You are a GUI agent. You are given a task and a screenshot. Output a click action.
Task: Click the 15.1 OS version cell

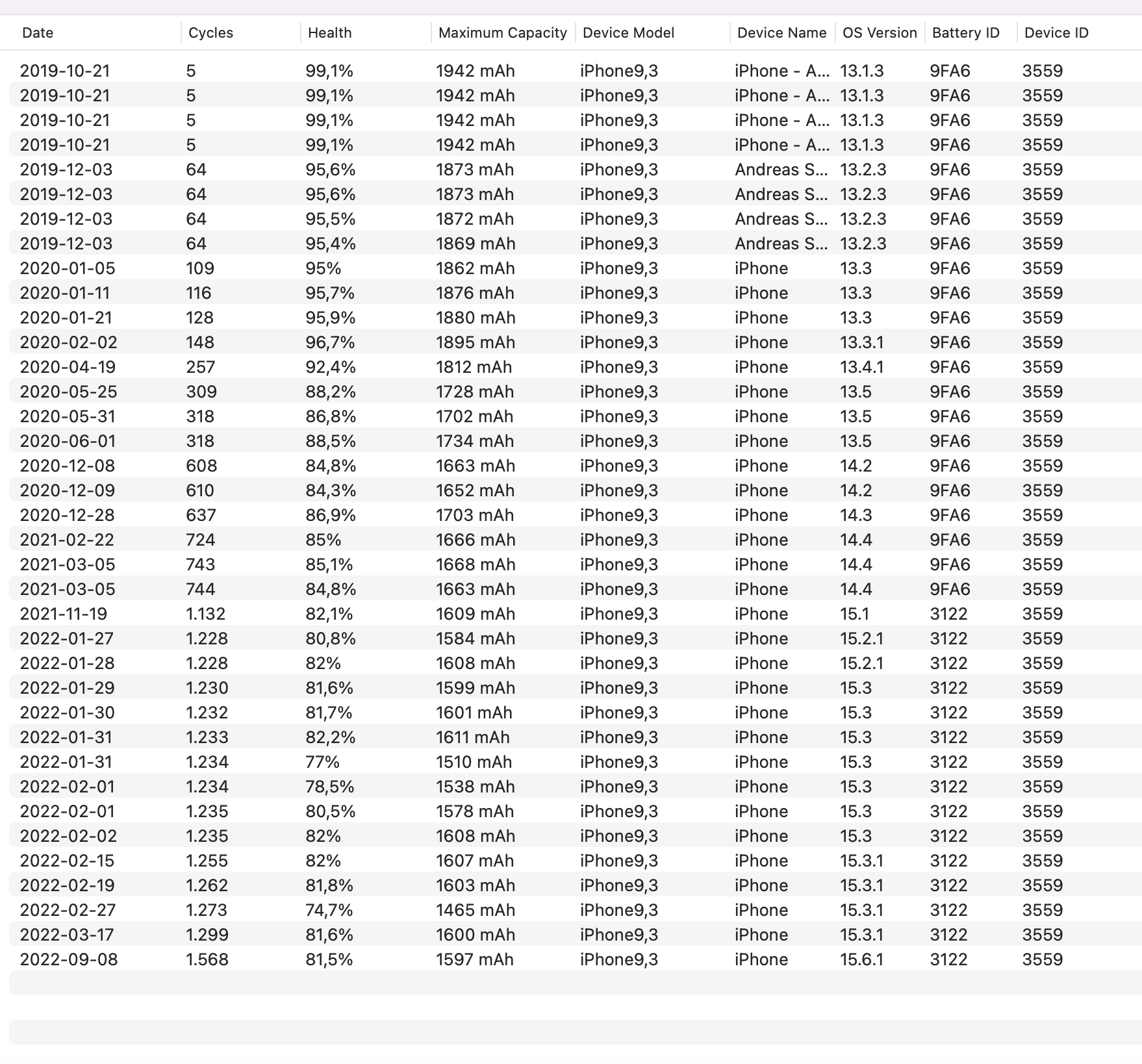pos(856,614)
